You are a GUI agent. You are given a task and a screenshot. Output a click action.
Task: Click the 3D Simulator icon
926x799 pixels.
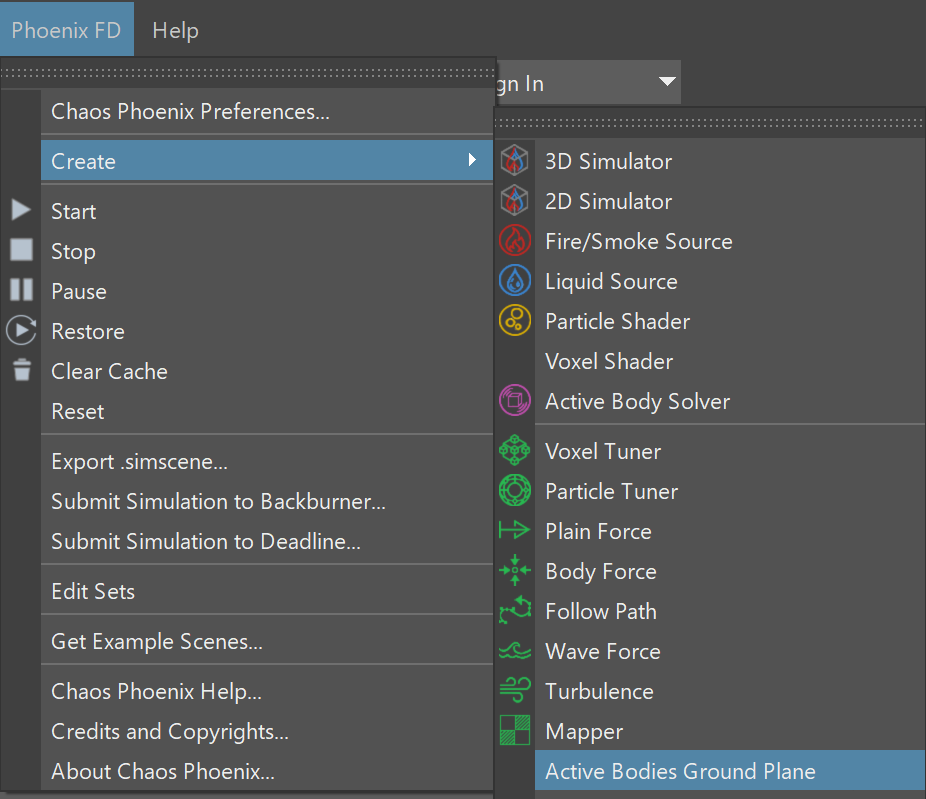pyautogui.click(x=514, y=161)
